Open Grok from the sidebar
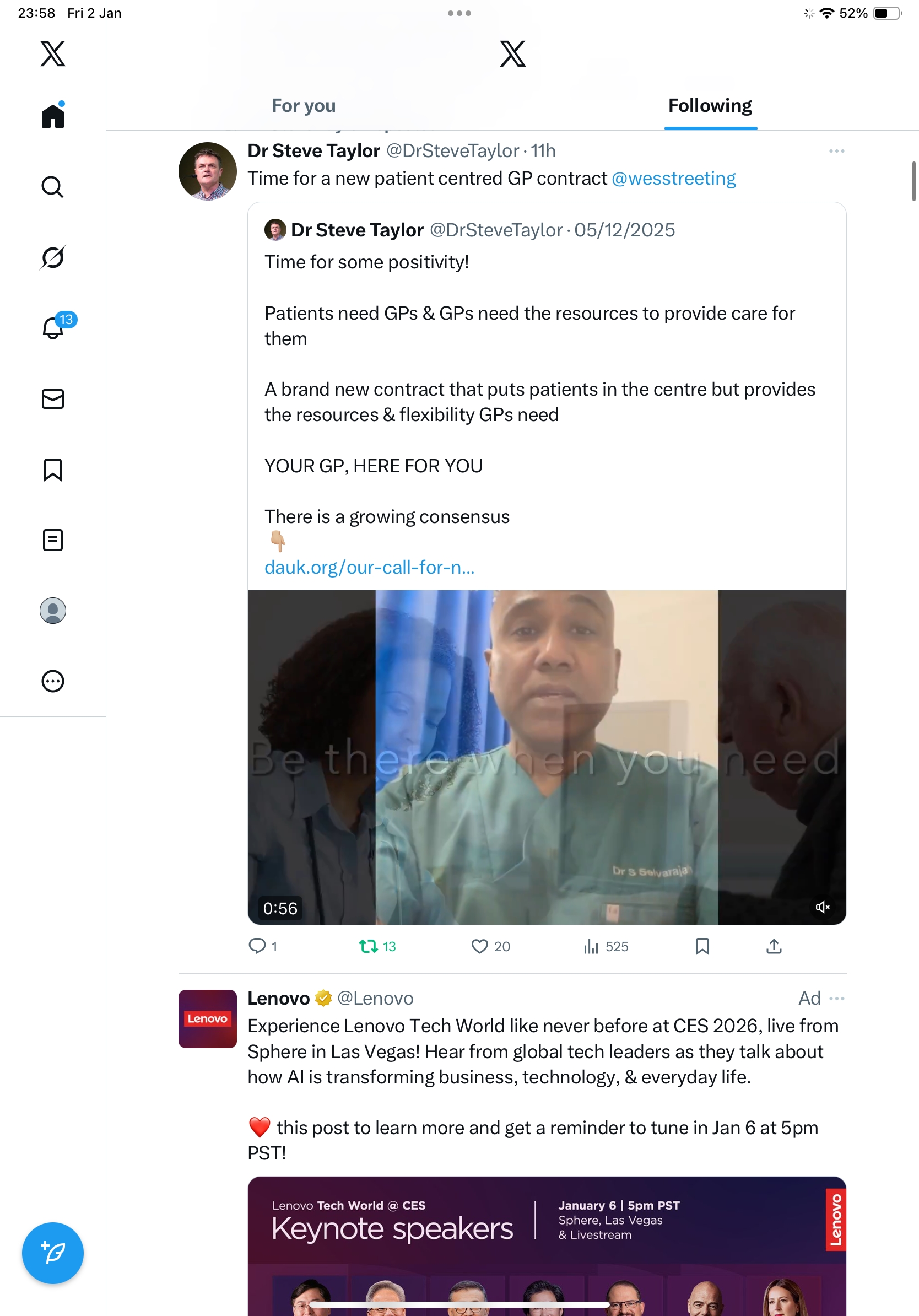Screen dimensions: 919x1316 point(53,257)
